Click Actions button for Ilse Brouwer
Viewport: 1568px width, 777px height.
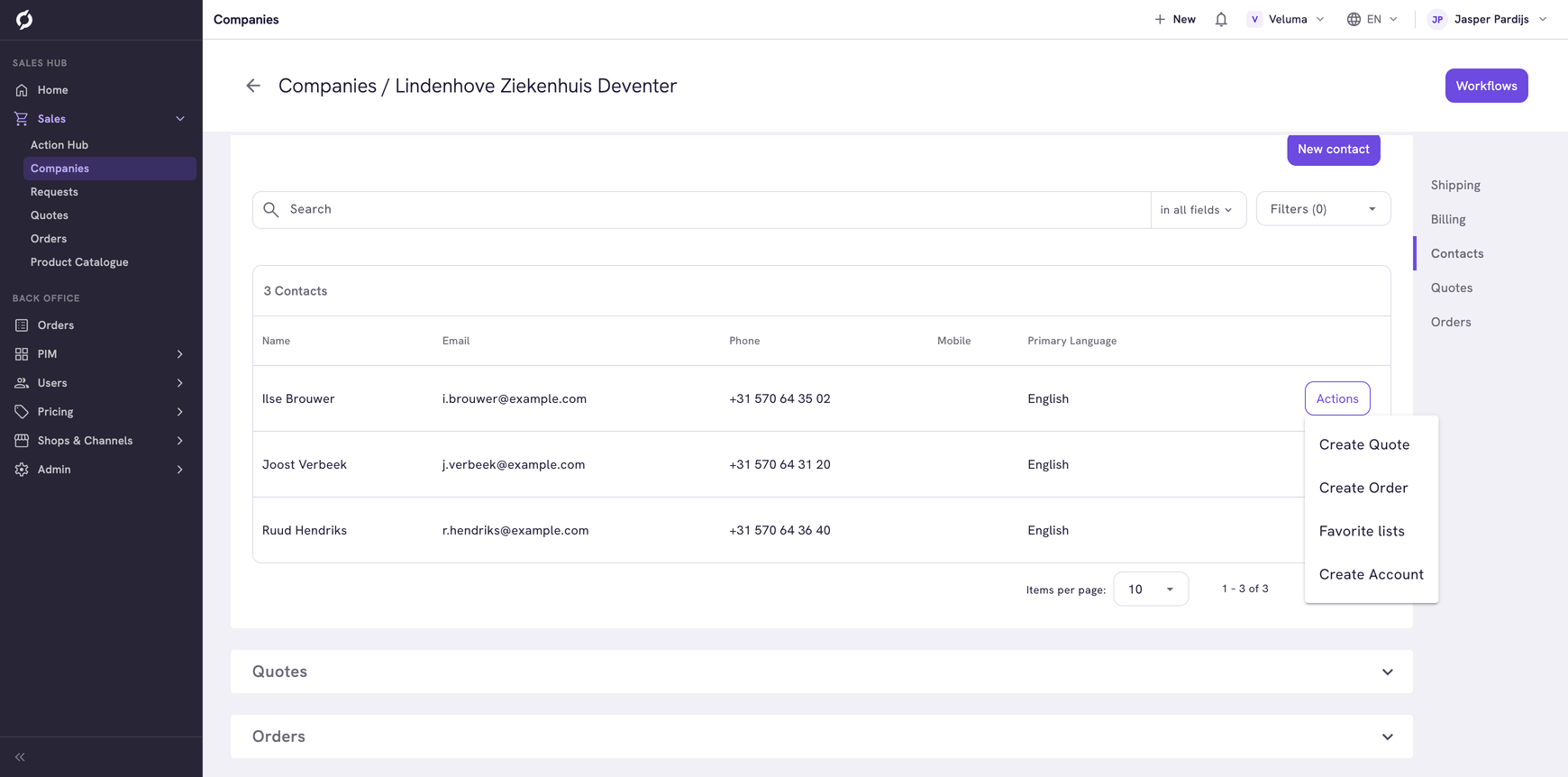[x=1337, y=398]
